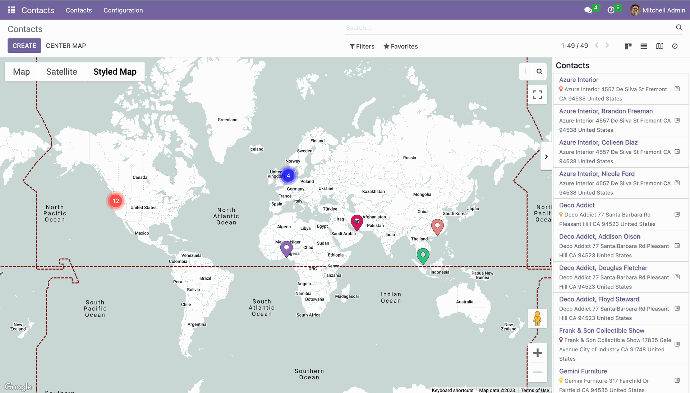This screenshot has width=690, height=393.
Task: Select Styled Map layer
Action: pyautogui.click(x=115, y=72)
